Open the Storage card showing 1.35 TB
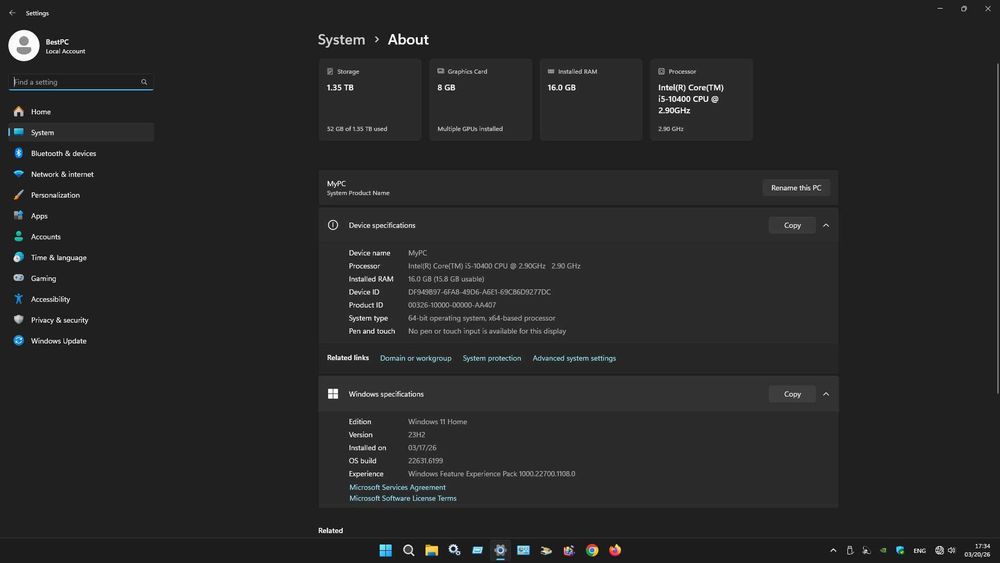The height and width of the screenshot is (563, 1000). pos(370,99)
